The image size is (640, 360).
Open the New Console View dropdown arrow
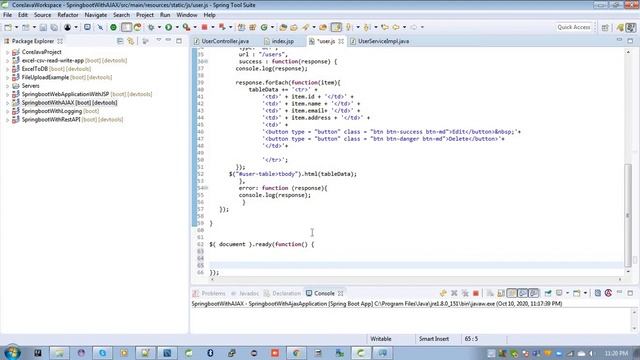(x=585, y=293)
